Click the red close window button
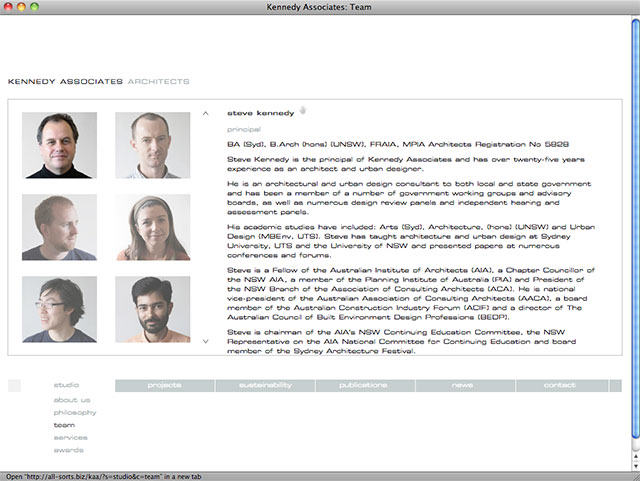The image size is (640, 481). pyautogui.click(x=8, y=7)
